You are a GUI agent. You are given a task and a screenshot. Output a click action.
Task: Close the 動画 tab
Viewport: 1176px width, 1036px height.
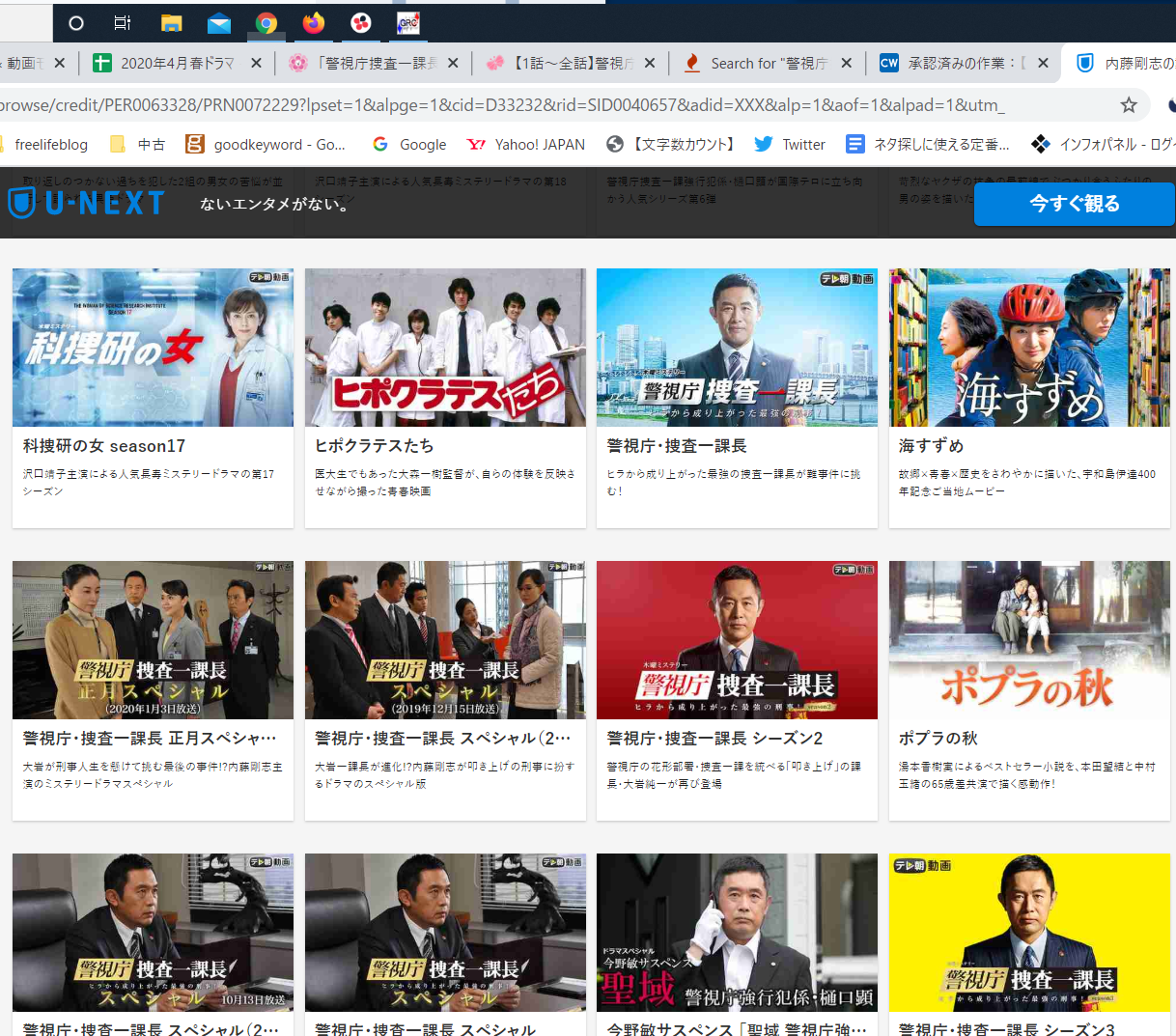coord(60,63)
